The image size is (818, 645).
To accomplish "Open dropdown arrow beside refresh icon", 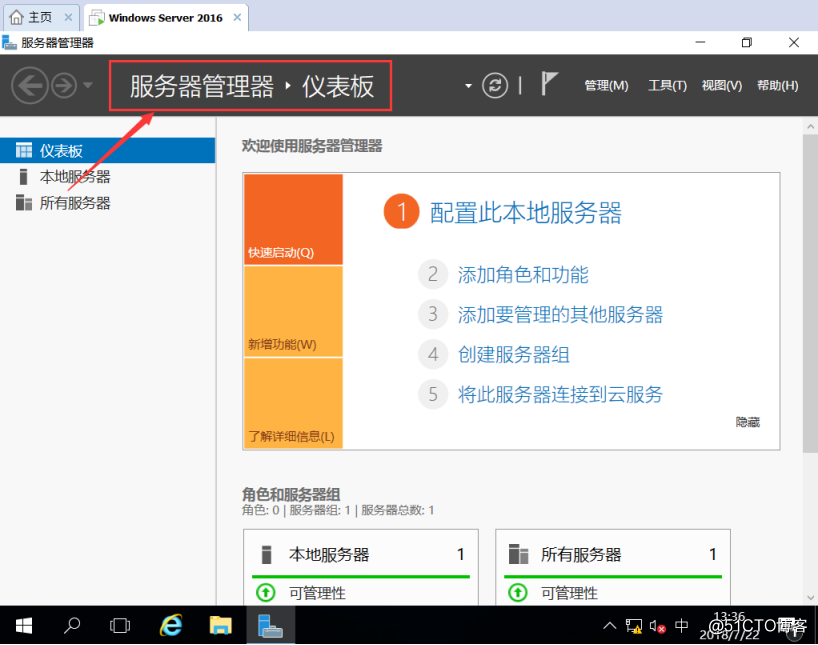I will [x=468, y=86].
